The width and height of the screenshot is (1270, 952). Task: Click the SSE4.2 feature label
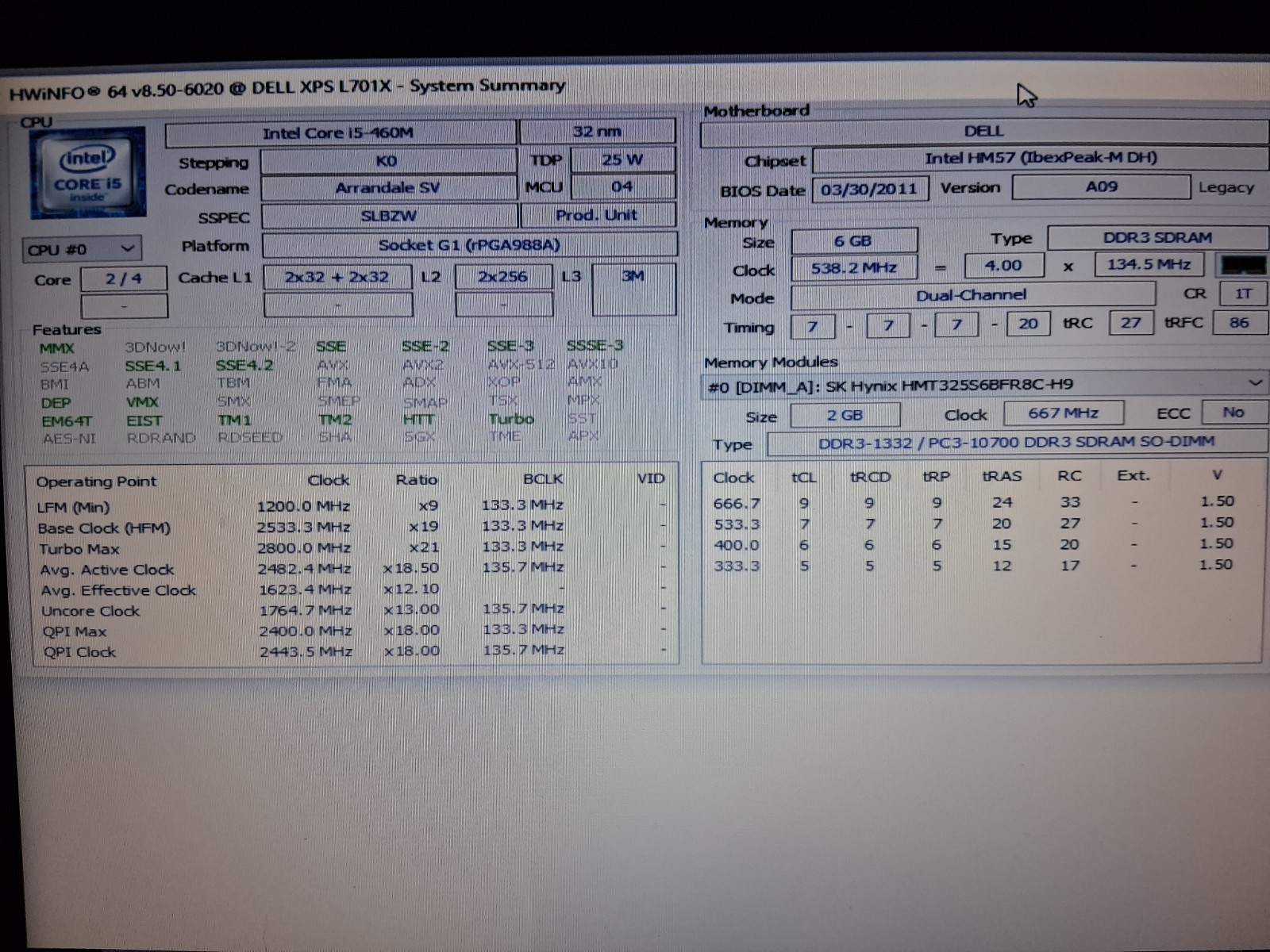click(244, 366)
